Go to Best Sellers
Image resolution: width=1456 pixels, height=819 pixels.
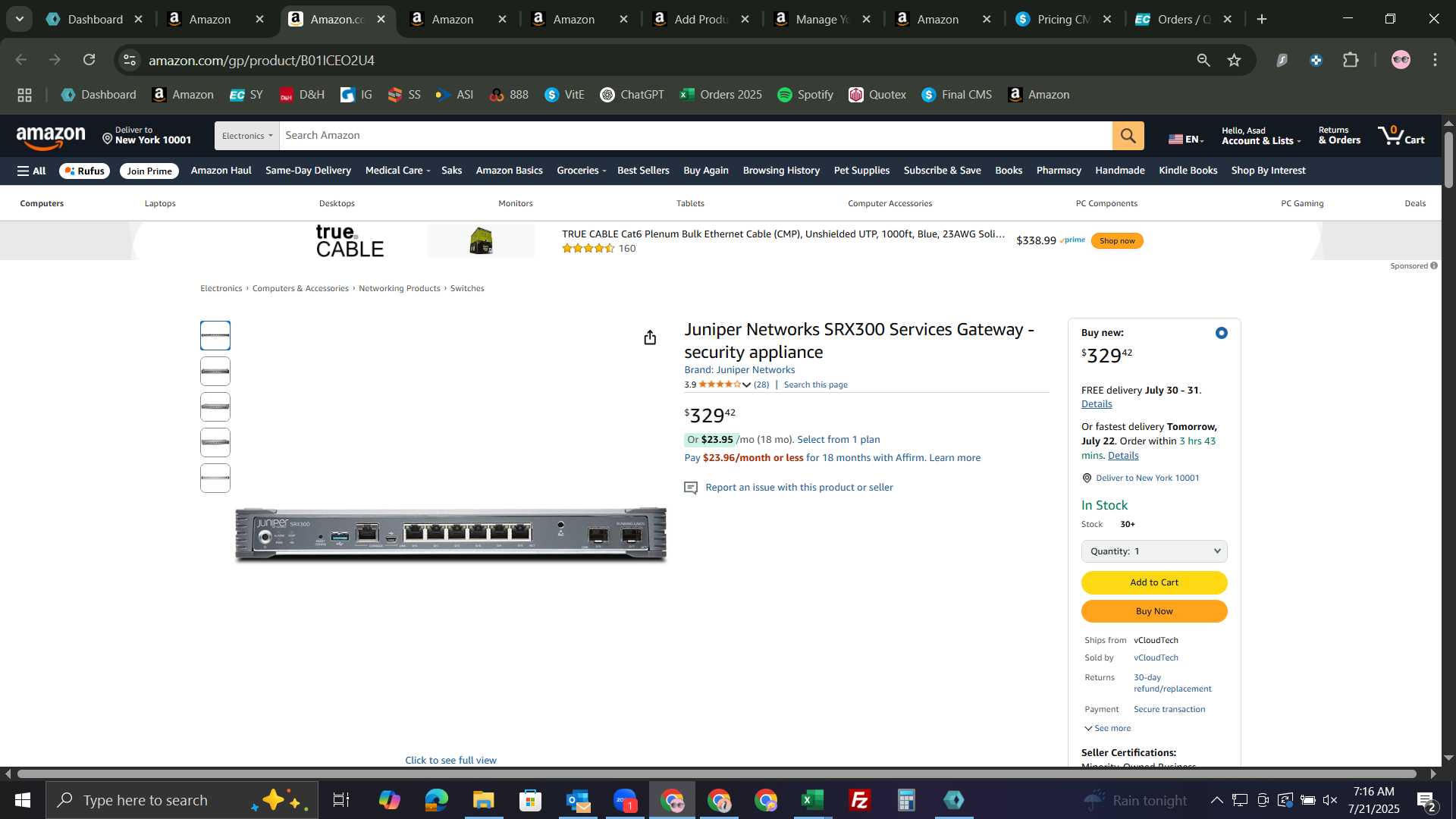point(643,171)
